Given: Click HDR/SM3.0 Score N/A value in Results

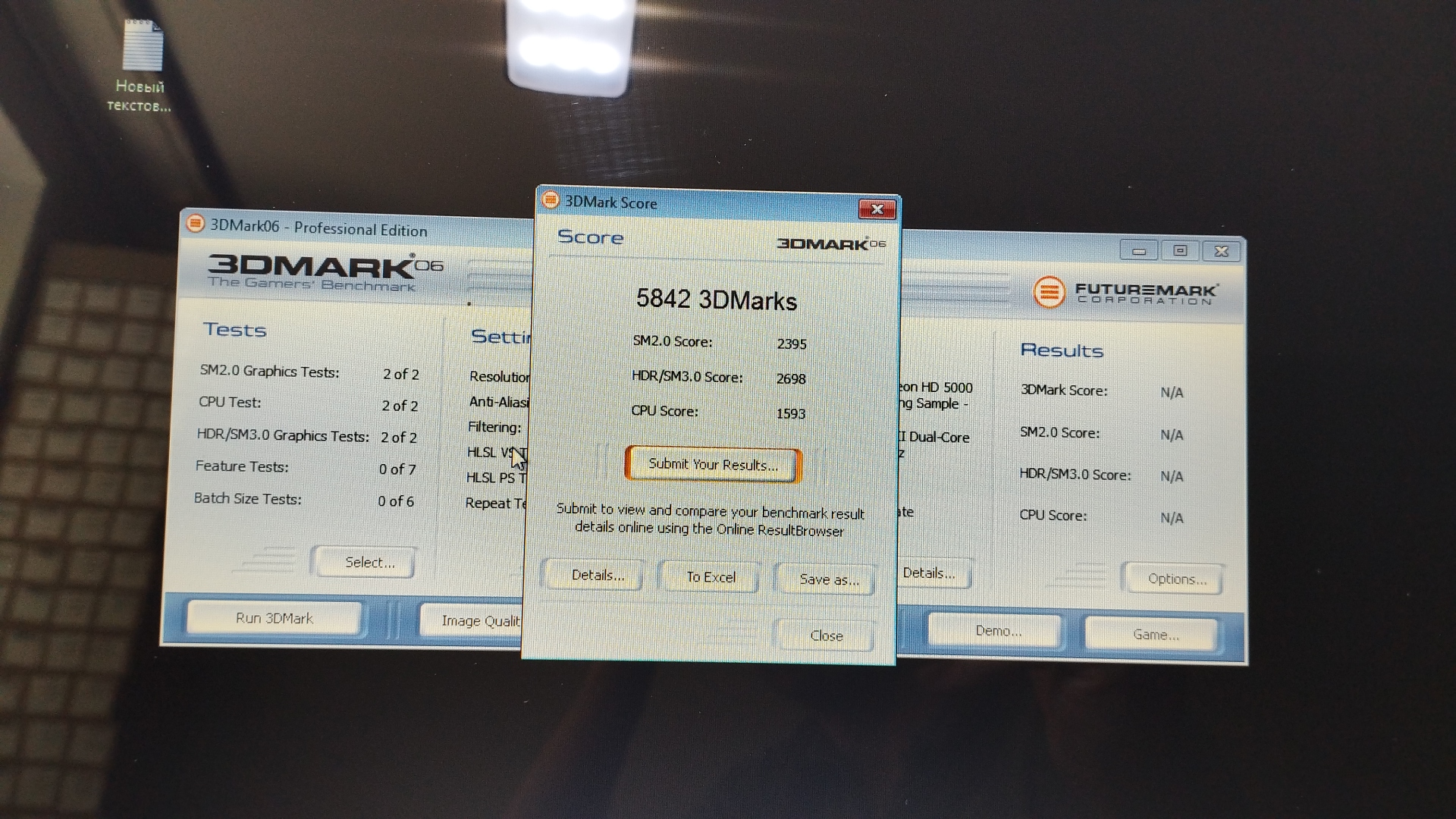Looking at the screenshot, I should click(x=1172, y=476).
